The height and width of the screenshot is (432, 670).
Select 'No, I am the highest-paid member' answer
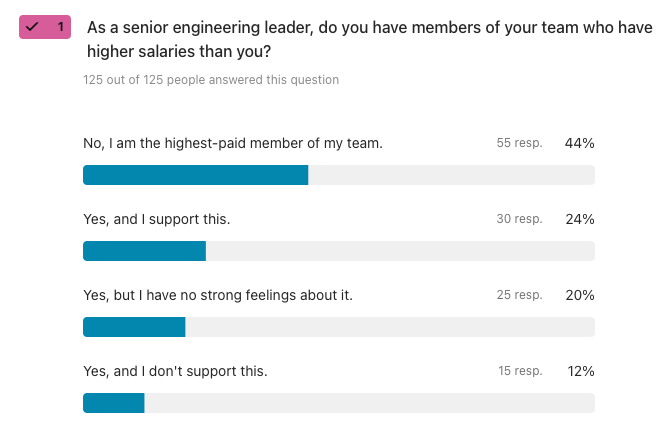pyautogui.click(x=233, y=143)
